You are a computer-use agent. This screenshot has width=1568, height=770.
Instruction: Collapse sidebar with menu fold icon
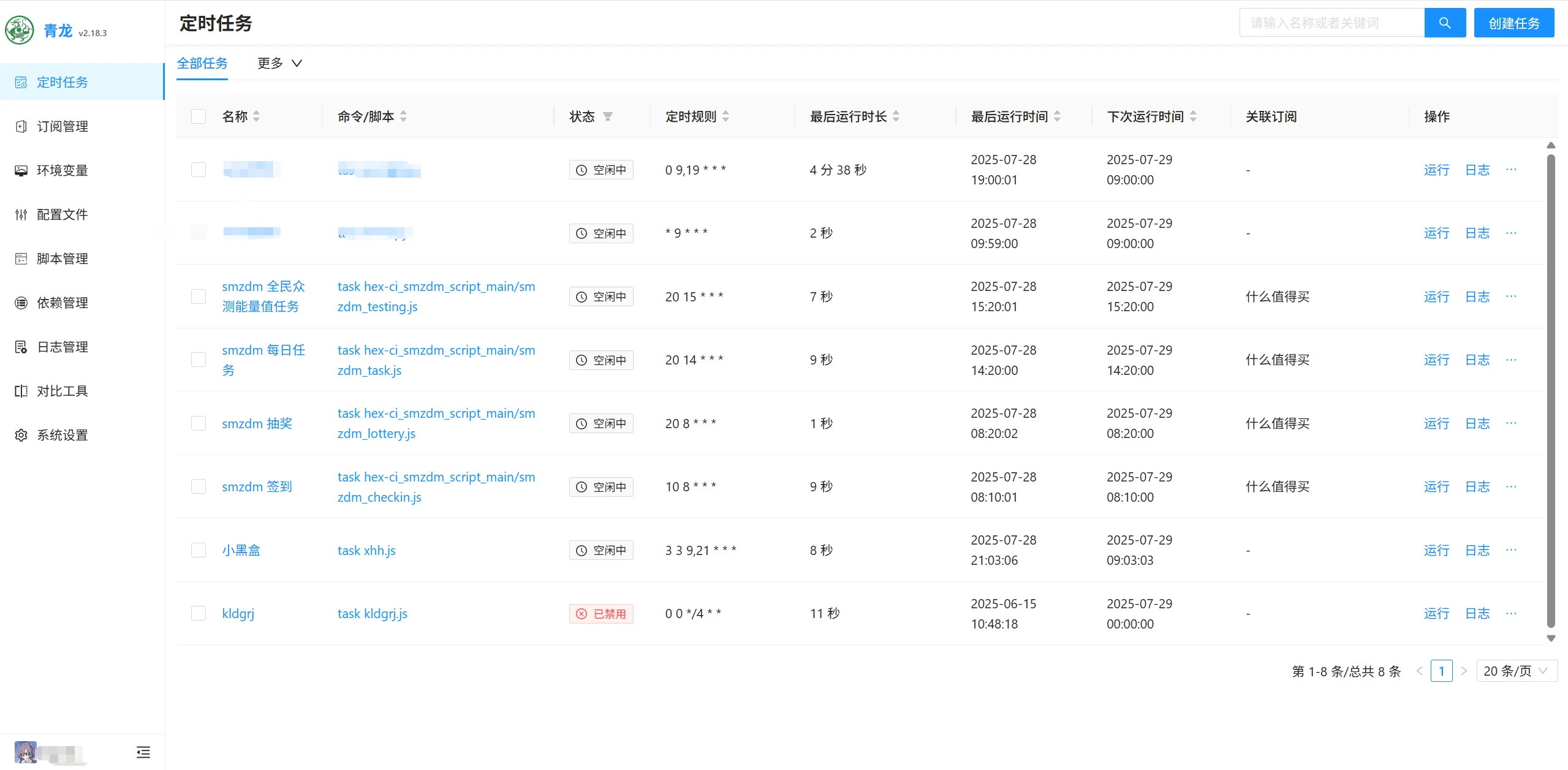143,752
